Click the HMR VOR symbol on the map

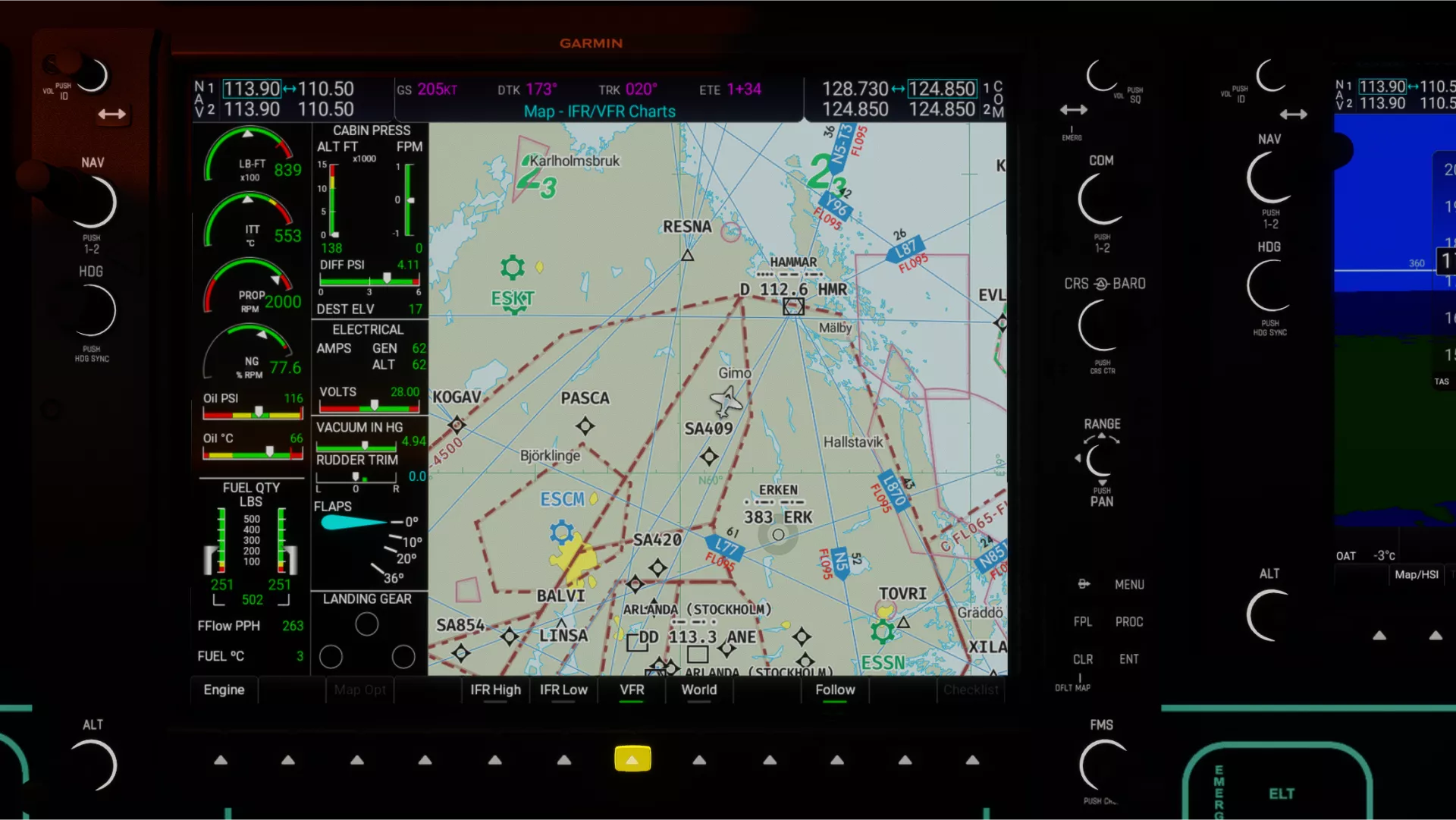(793, 306)
